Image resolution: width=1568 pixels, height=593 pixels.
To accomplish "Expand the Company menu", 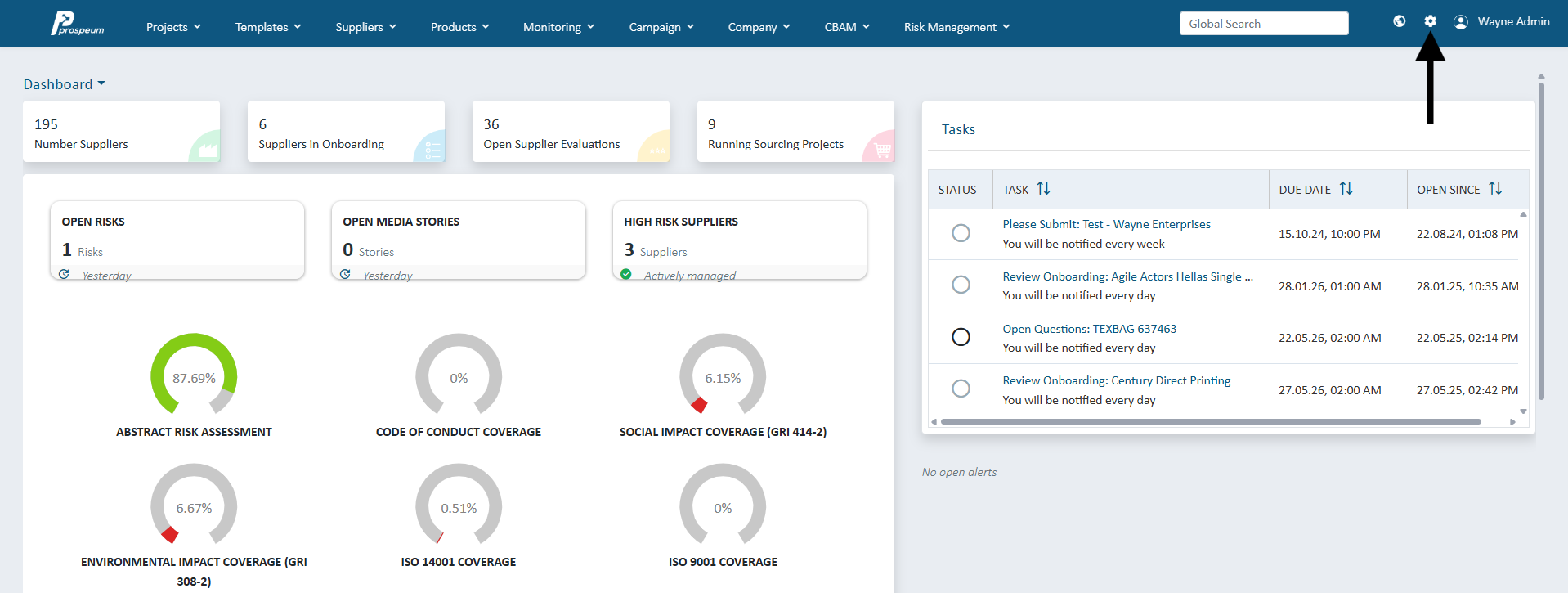I will click(x=759, y=27).
